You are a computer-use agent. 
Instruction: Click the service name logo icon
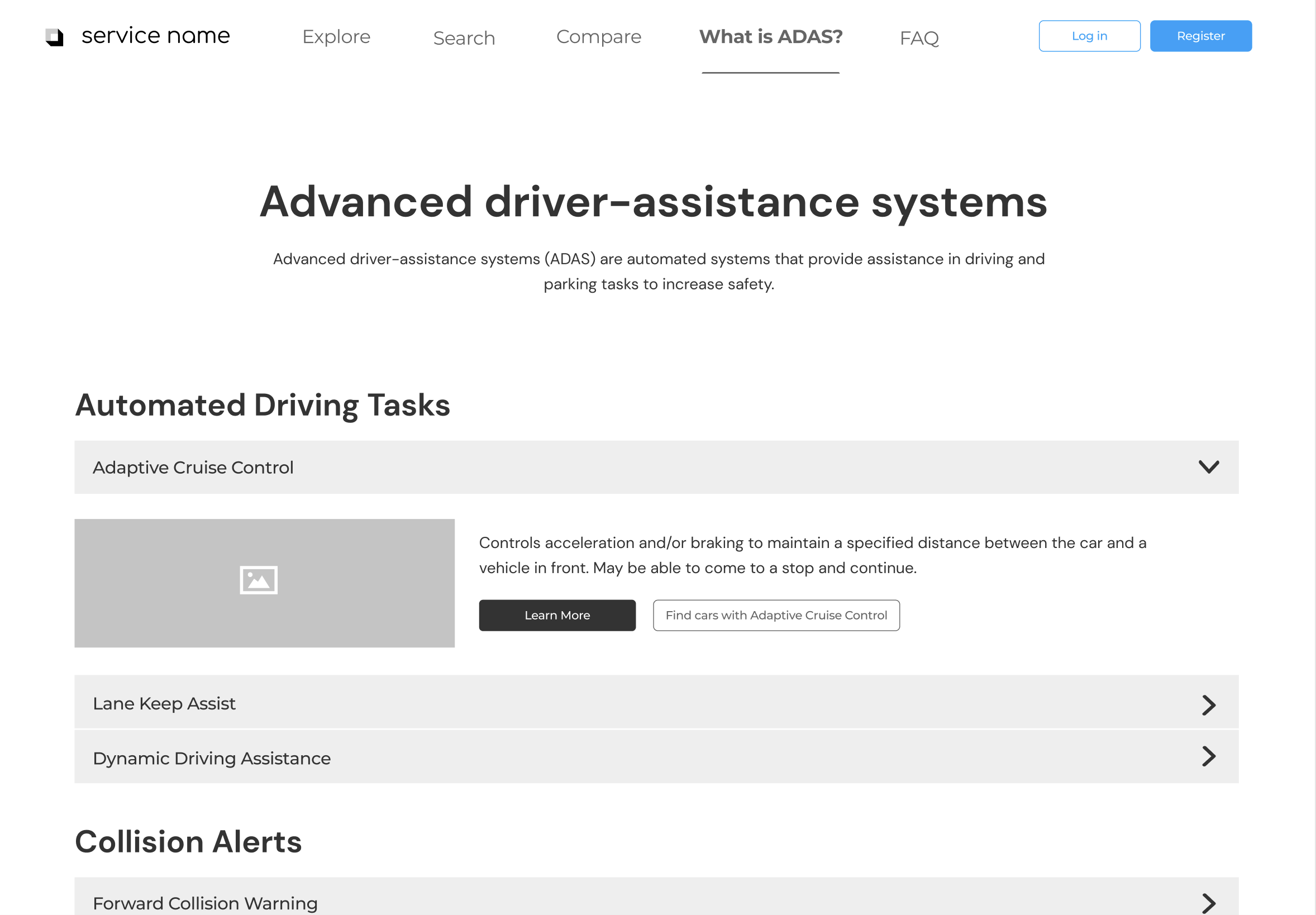[x=54, y=37]
